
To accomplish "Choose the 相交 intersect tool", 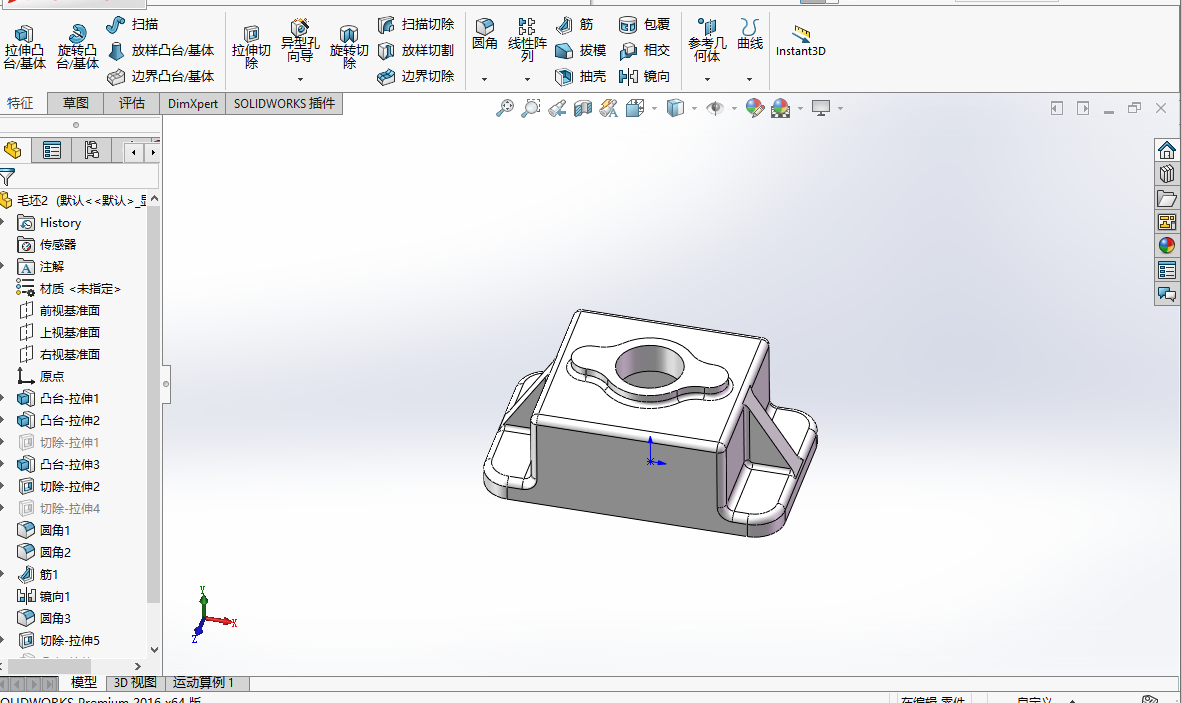I will (645, 50).
